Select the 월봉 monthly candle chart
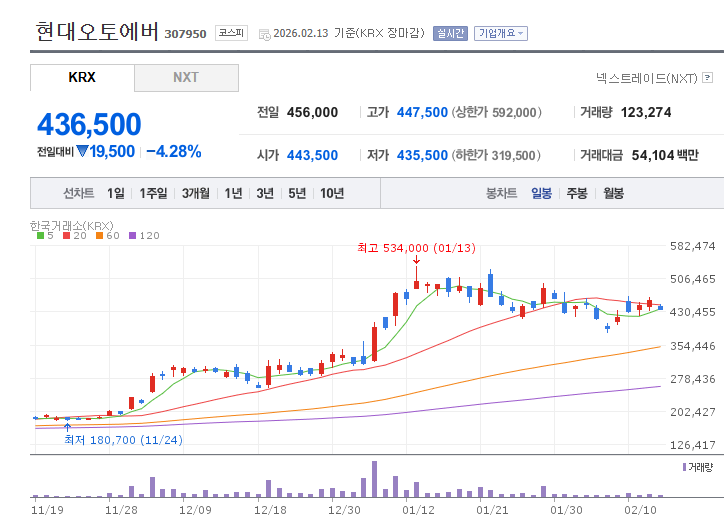 pyautogui.click(x=614, y=193)
